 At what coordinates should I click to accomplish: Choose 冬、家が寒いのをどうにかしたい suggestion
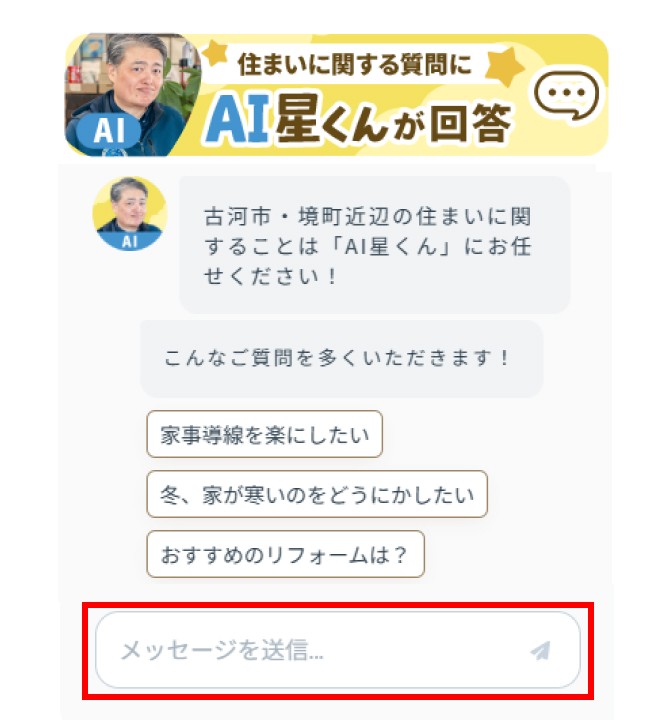317,494
